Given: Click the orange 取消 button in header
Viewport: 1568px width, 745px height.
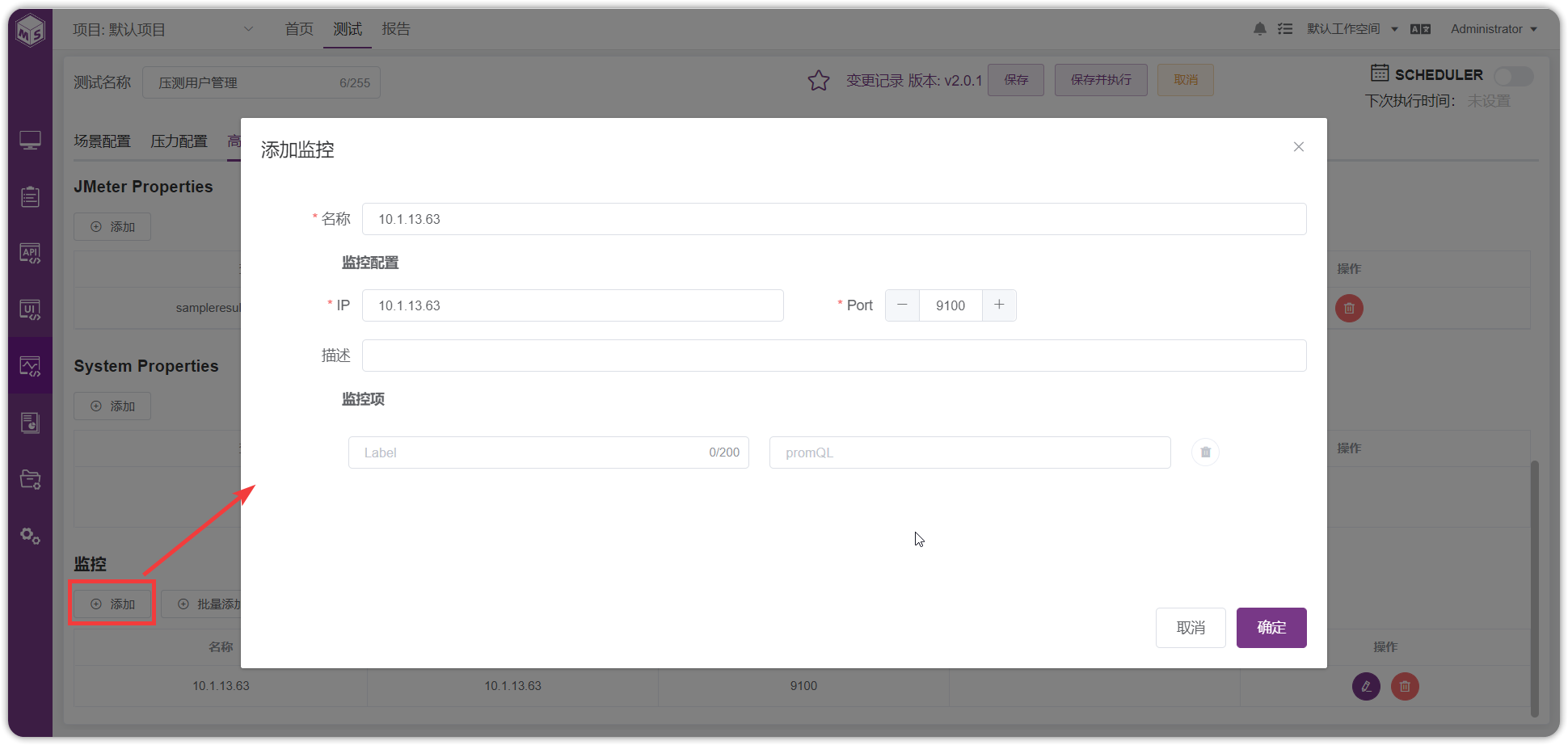Looking at the screenshot, I should tap(1186, 80).
